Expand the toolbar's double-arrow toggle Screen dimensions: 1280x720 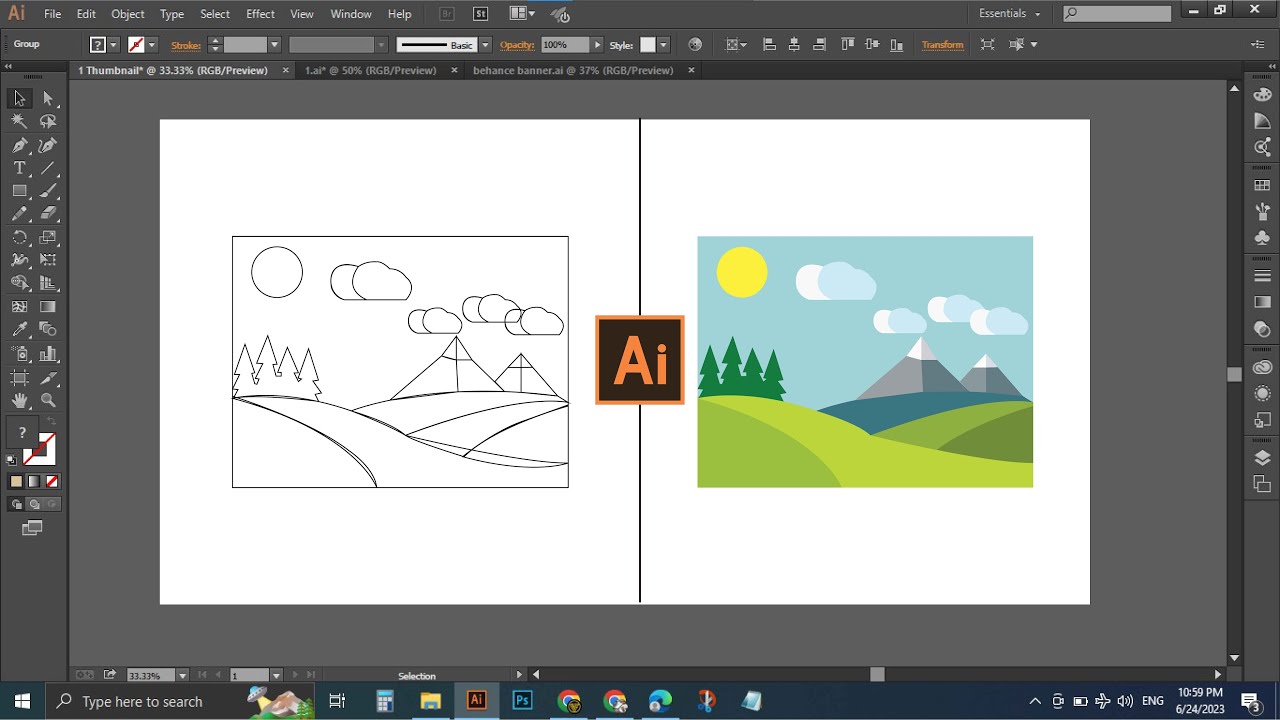(x=8, y=67)
